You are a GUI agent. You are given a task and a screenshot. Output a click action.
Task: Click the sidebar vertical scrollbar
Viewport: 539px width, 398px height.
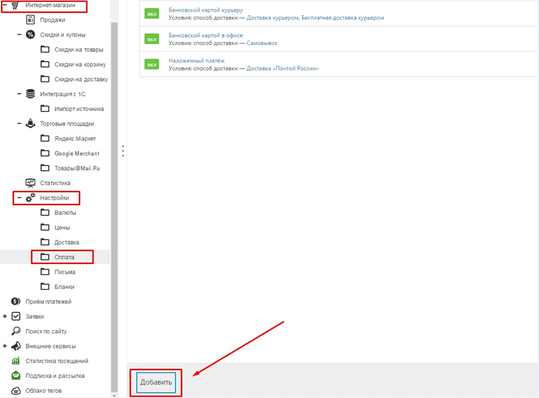(114, 206)
